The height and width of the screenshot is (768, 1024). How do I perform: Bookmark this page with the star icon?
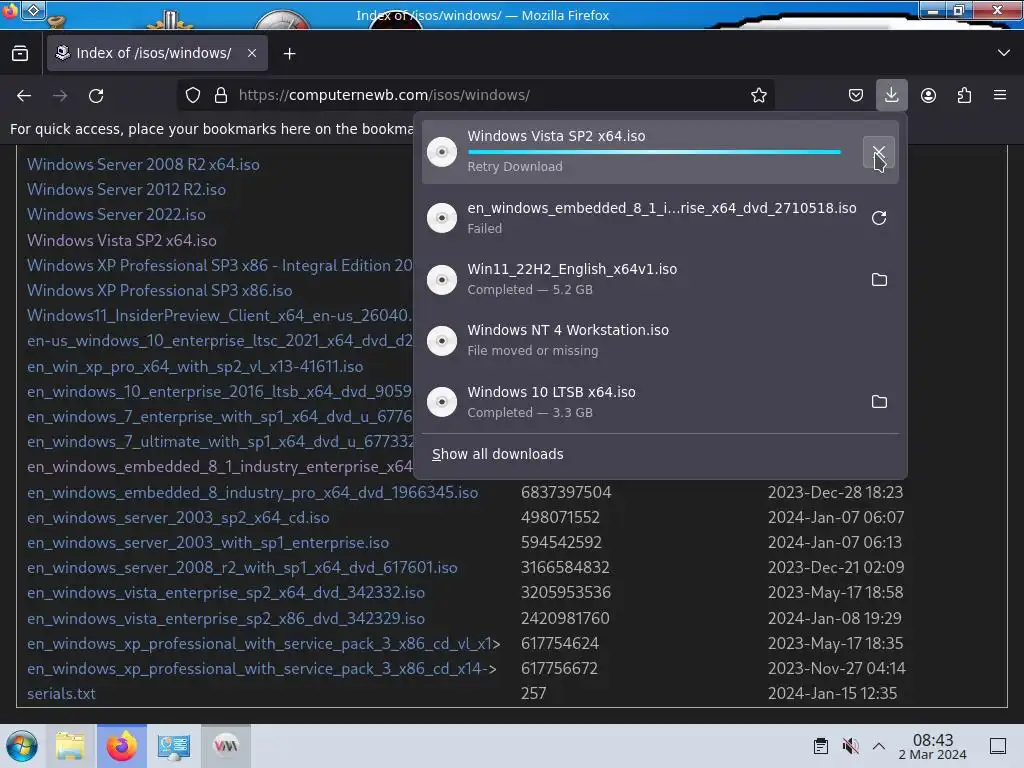(758, 95)
